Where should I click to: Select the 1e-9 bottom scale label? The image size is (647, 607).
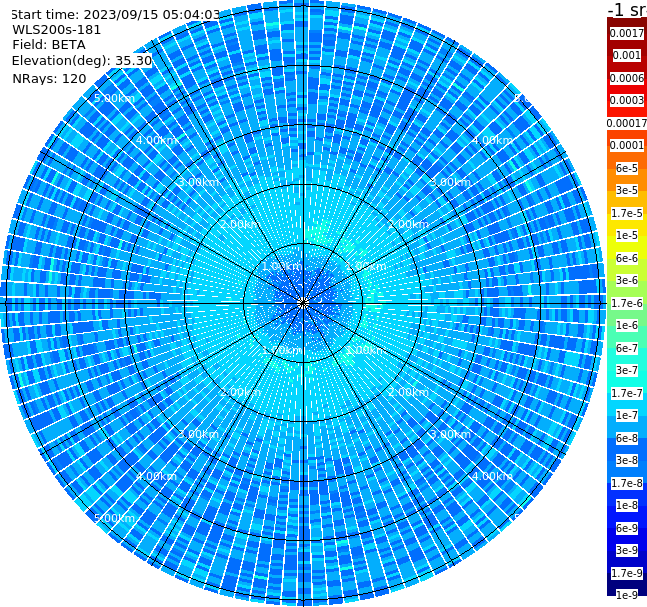pos(627,595)
